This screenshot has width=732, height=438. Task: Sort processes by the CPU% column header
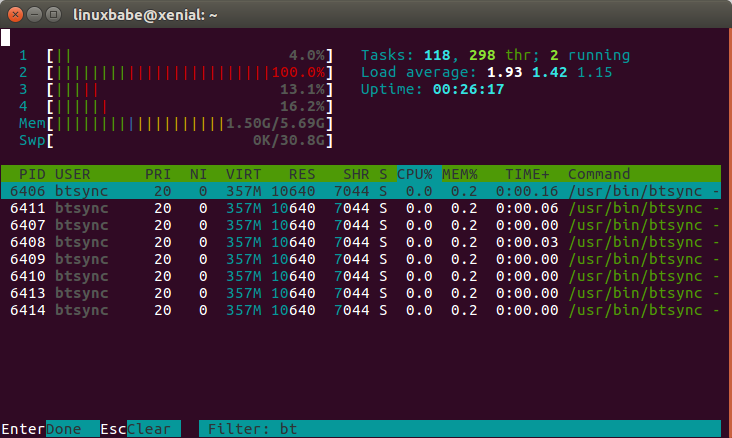click(x=415, y=174)
